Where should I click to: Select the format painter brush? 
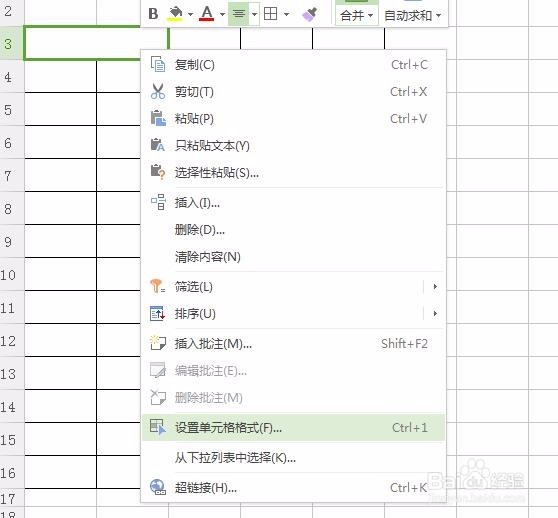(309, 14)
